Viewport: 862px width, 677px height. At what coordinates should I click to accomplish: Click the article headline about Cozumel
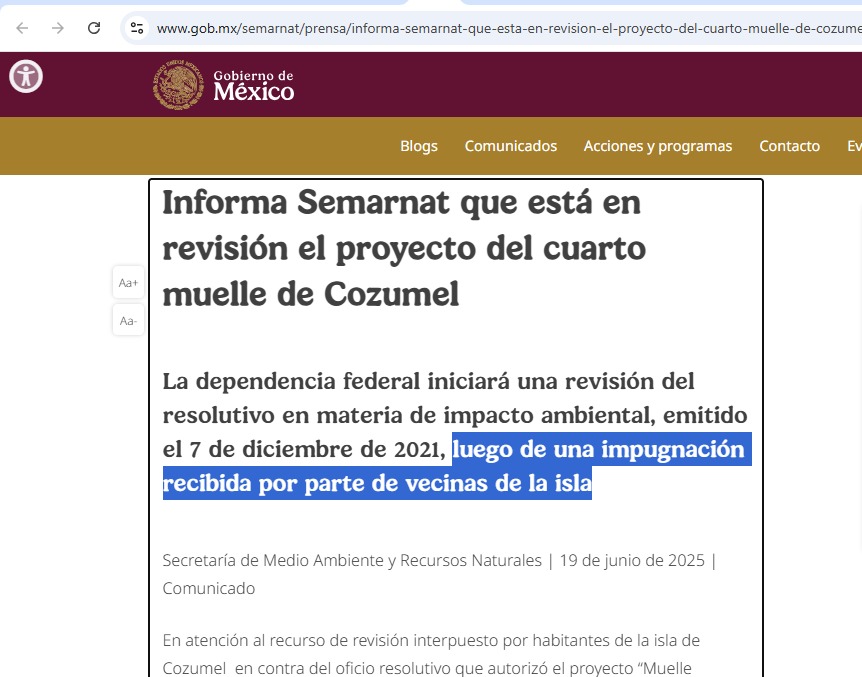point(401,248)
